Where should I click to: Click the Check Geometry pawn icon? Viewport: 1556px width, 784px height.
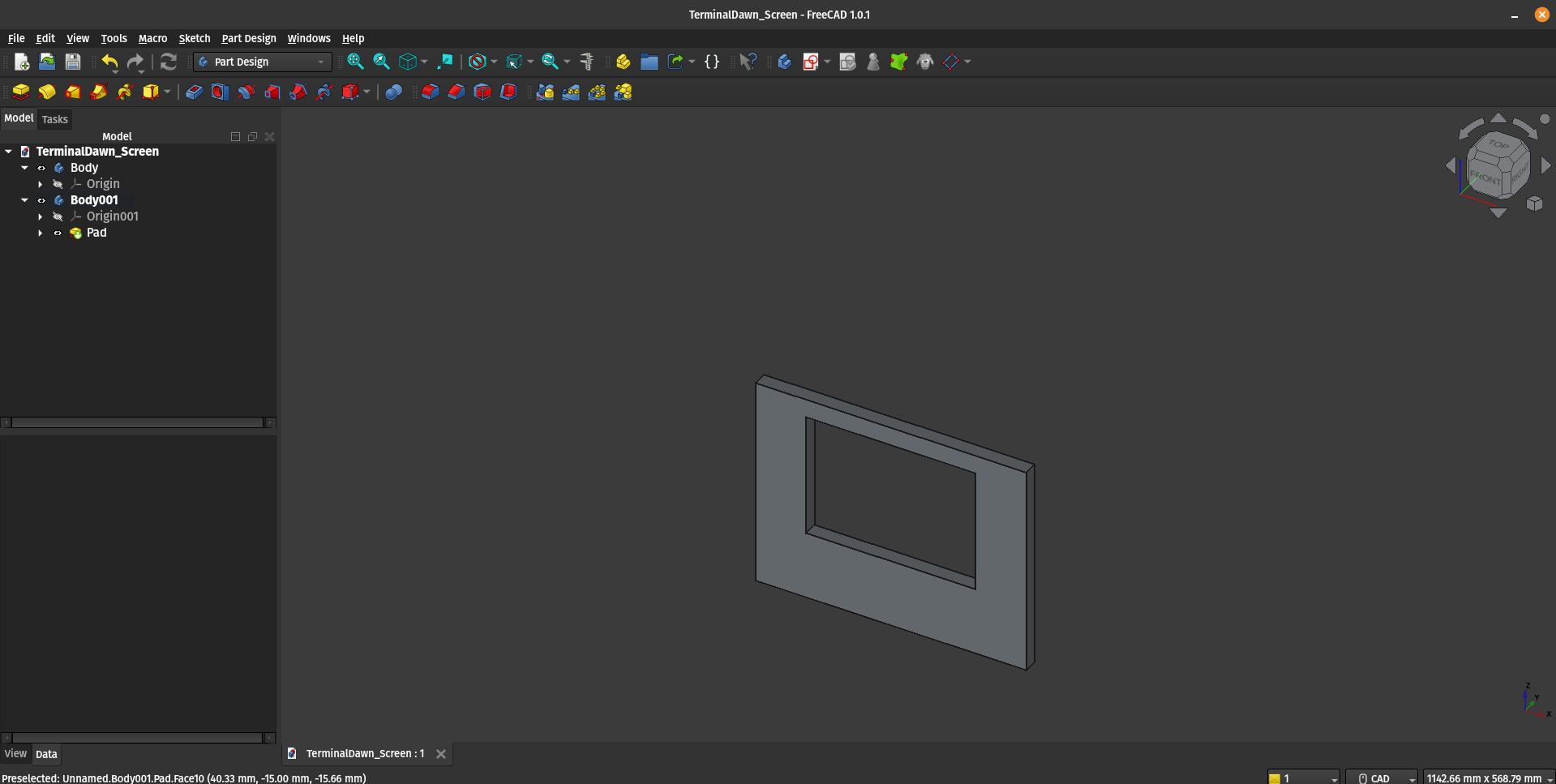pos(873,62)
